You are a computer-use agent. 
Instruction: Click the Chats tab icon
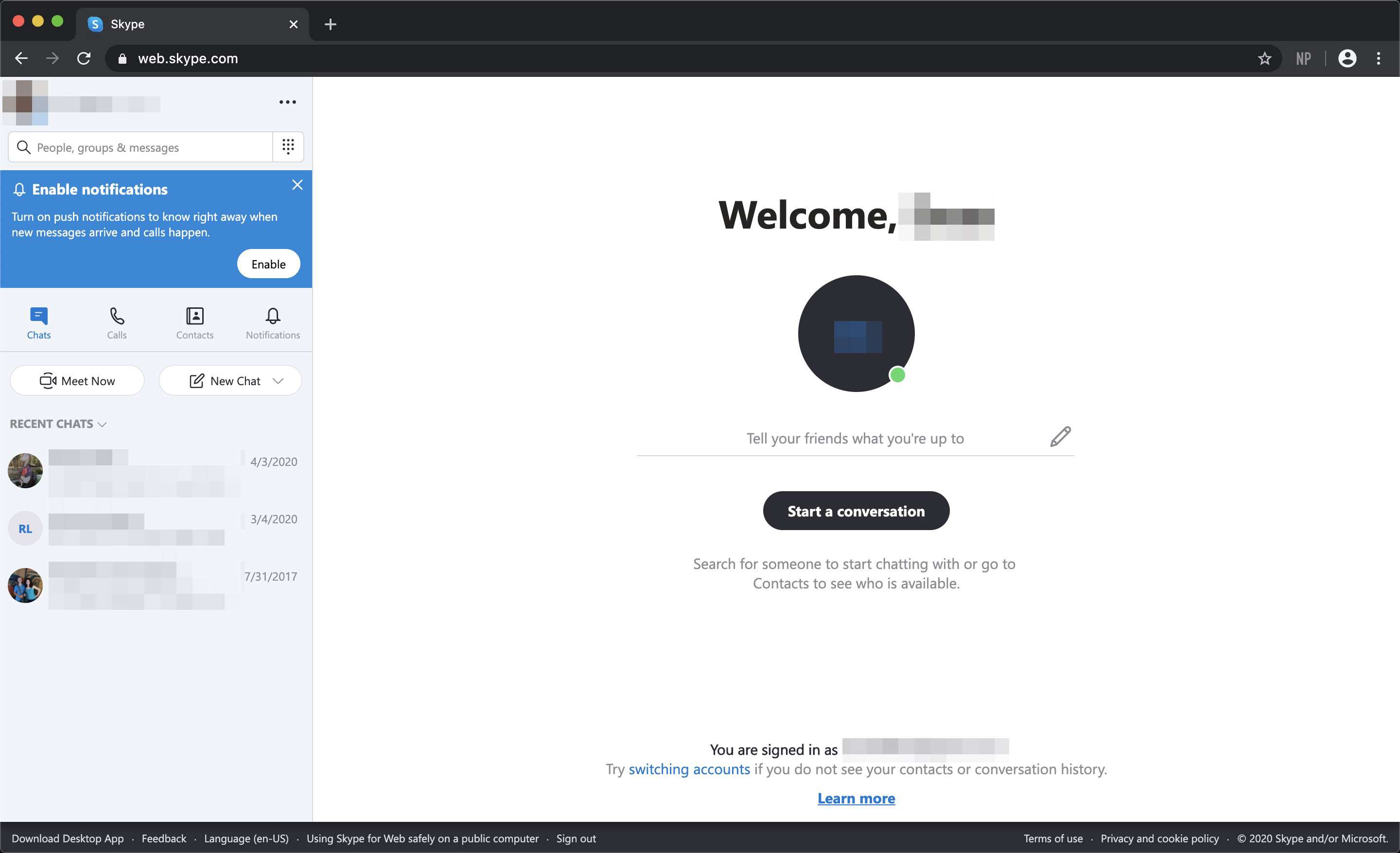click(38, 316)
